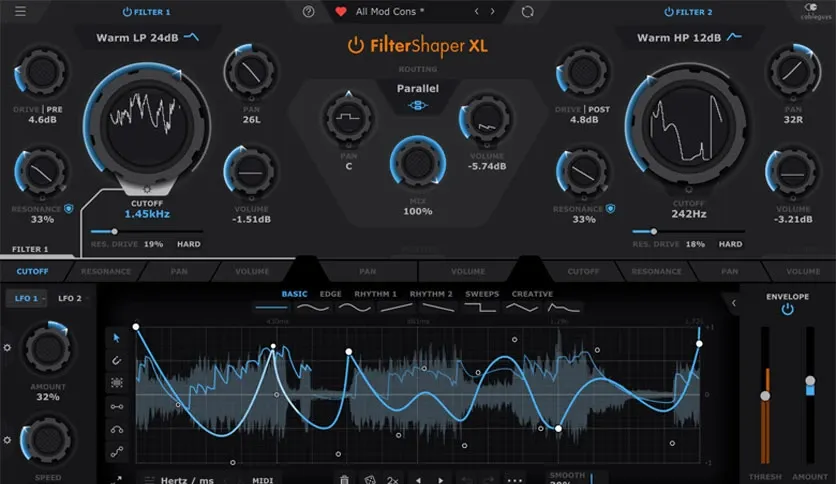
Task: Click the gear next to the LFO Amount knob
Action: tap(7, 348)
